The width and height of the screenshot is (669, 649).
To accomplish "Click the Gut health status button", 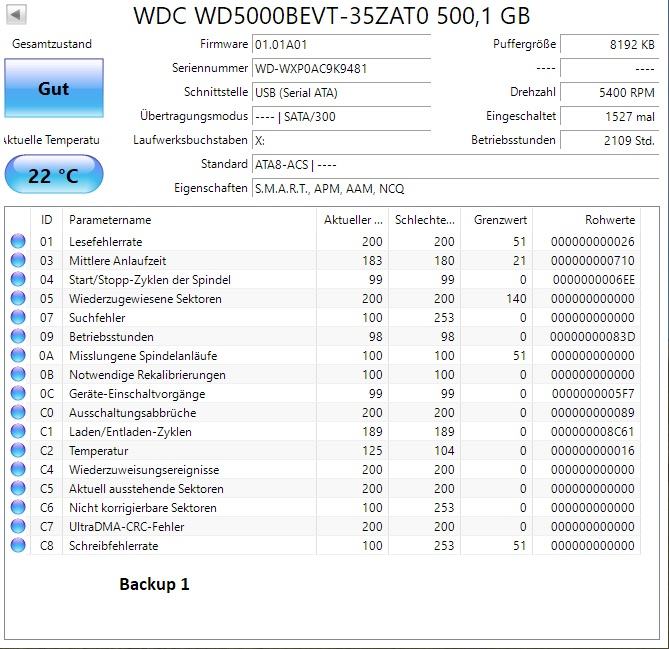I will [54, 88].
